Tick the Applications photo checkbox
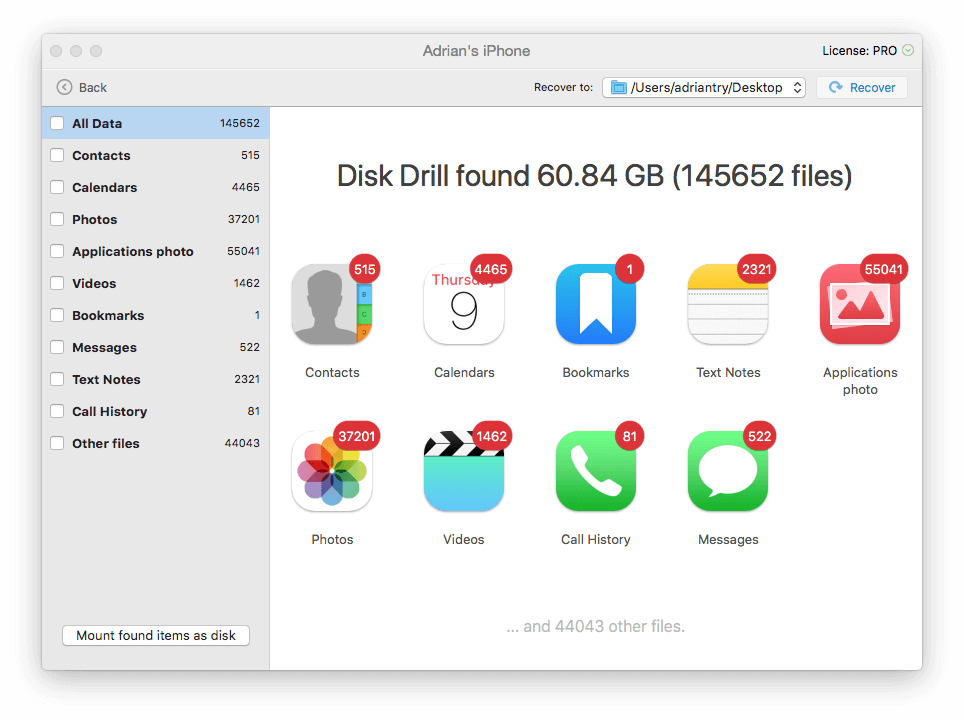This screenshot has height=720, width=964. [57, 251]
